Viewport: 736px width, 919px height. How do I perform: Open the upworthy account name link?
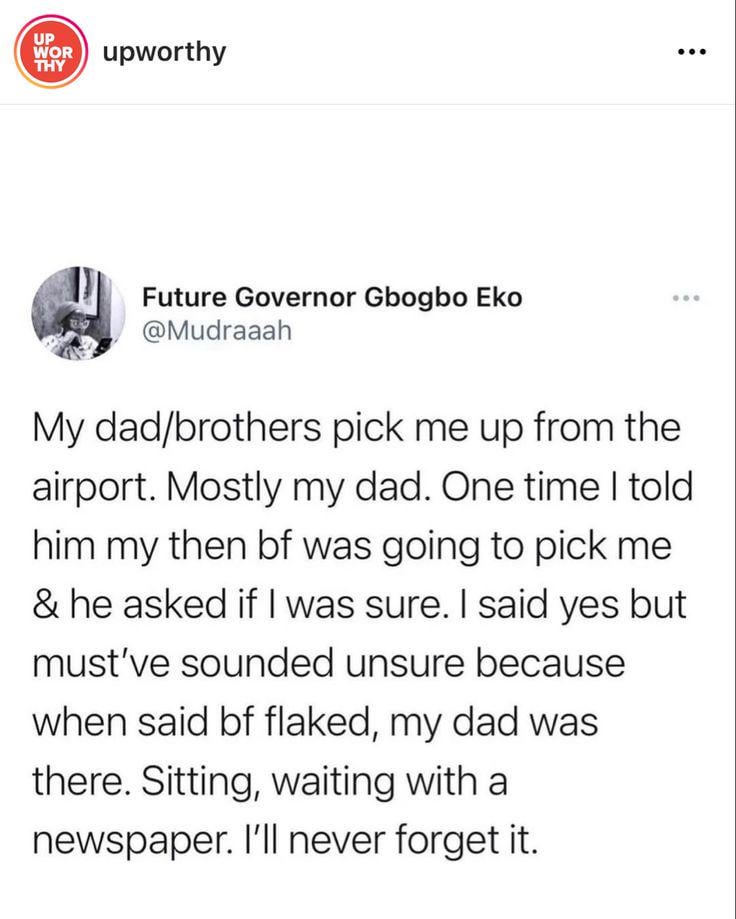click(165, 50)
